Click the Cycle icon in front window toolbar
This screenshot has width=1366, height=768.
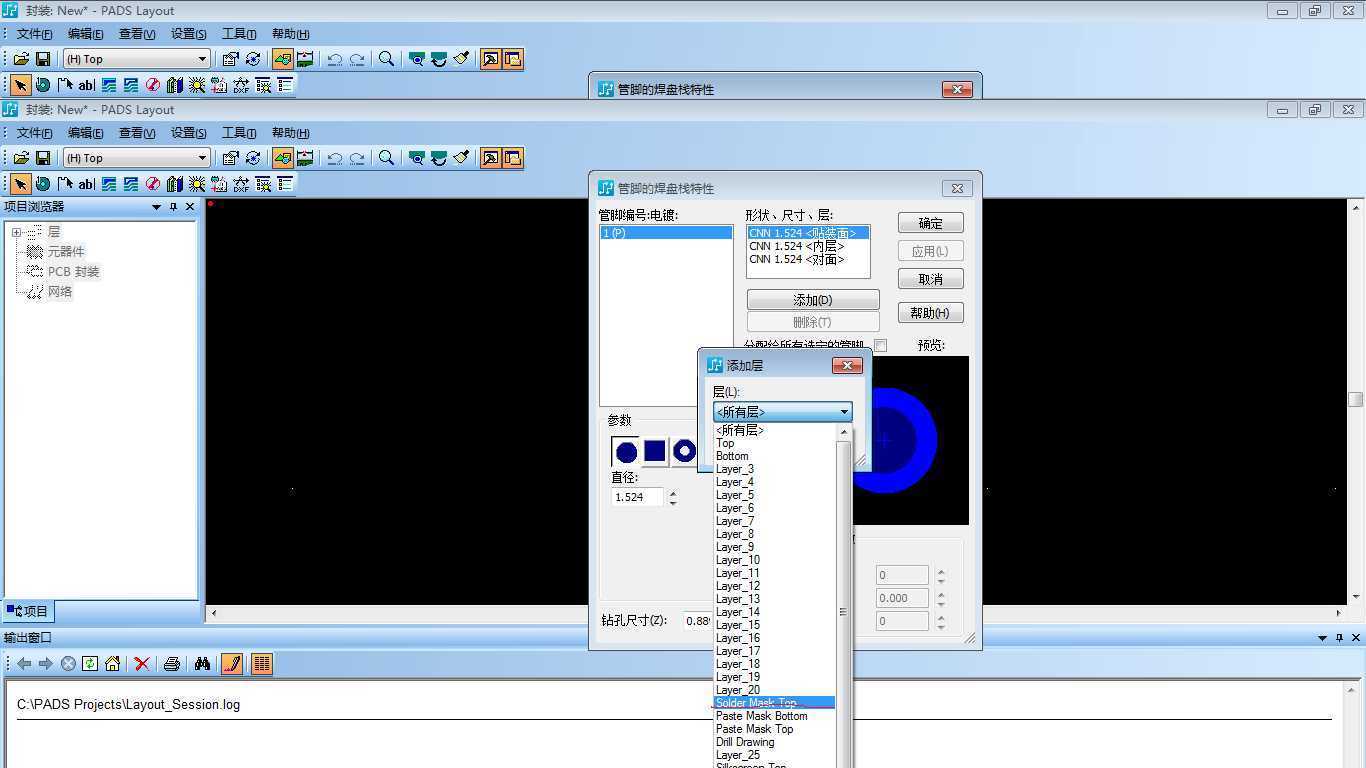(253, 158)
